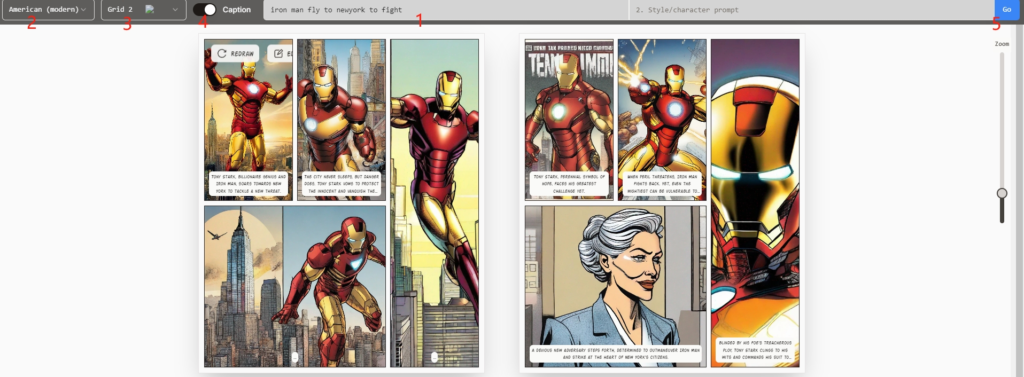Click the Style/character prompt field
The height and width of the screenshot is (377, 1024).
[811, 10]
